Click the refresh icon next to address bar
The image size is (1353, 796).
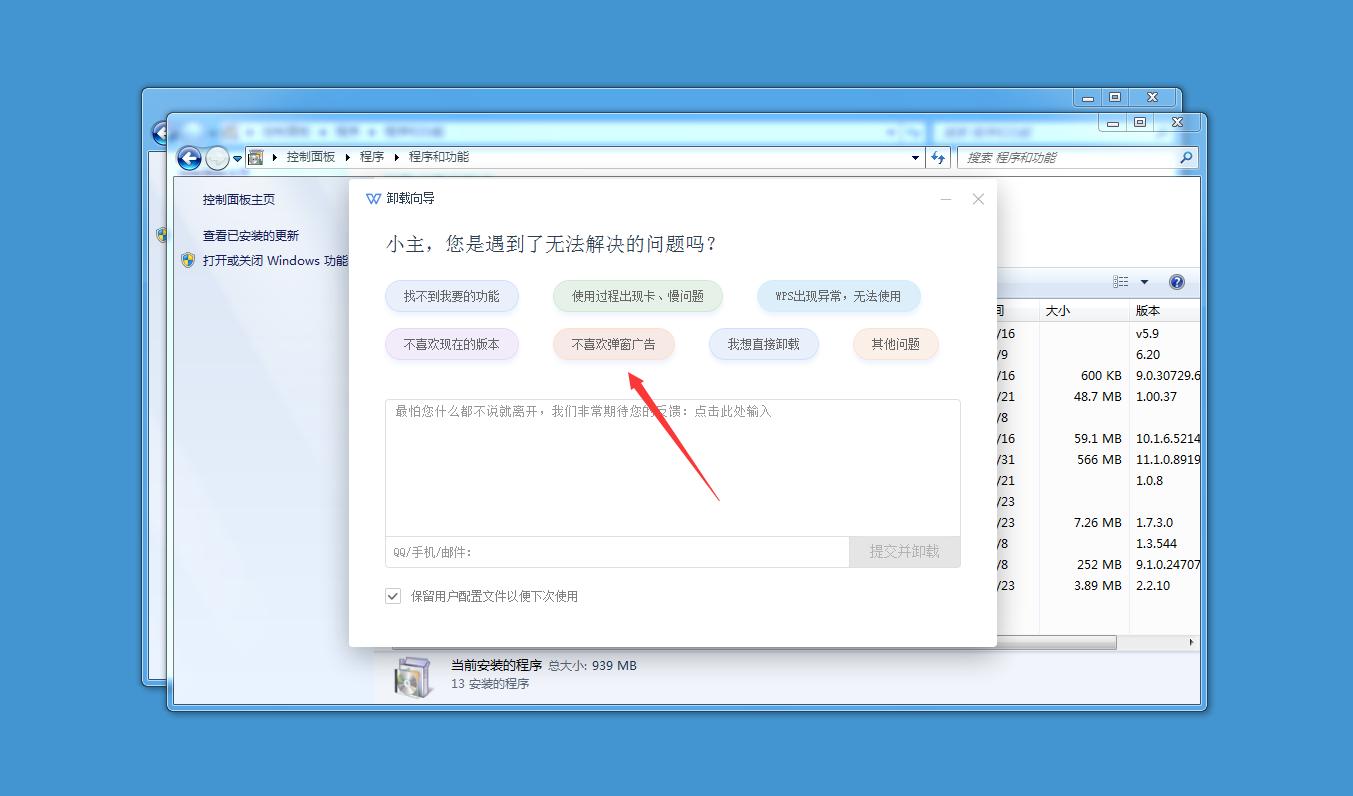940,157
